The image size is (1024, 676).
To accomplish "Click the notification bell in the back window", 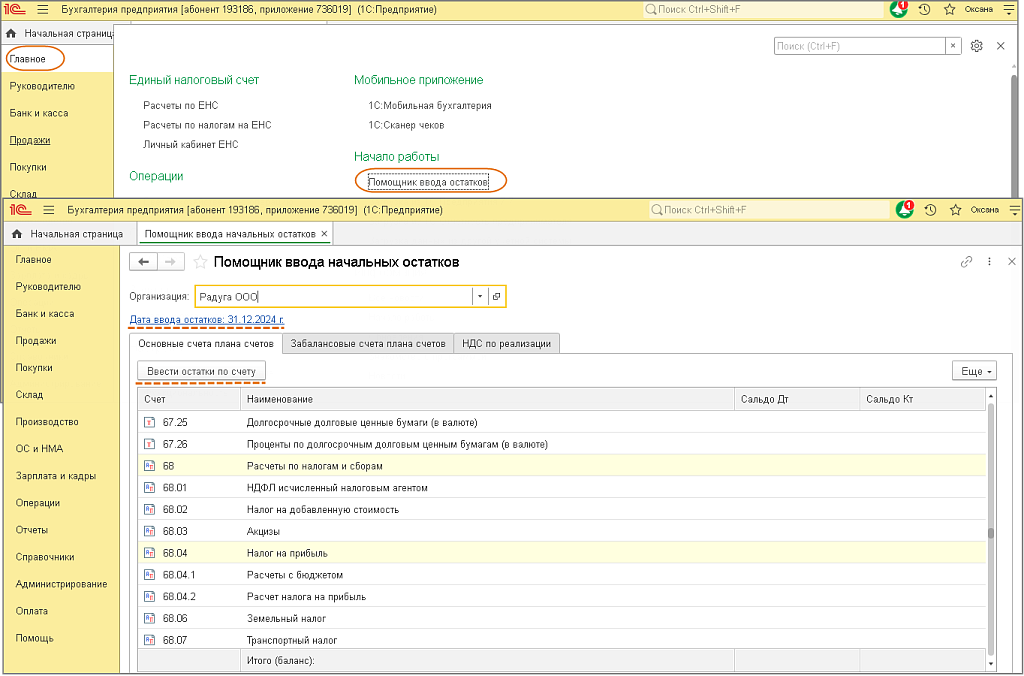I will tap(899, 10).
